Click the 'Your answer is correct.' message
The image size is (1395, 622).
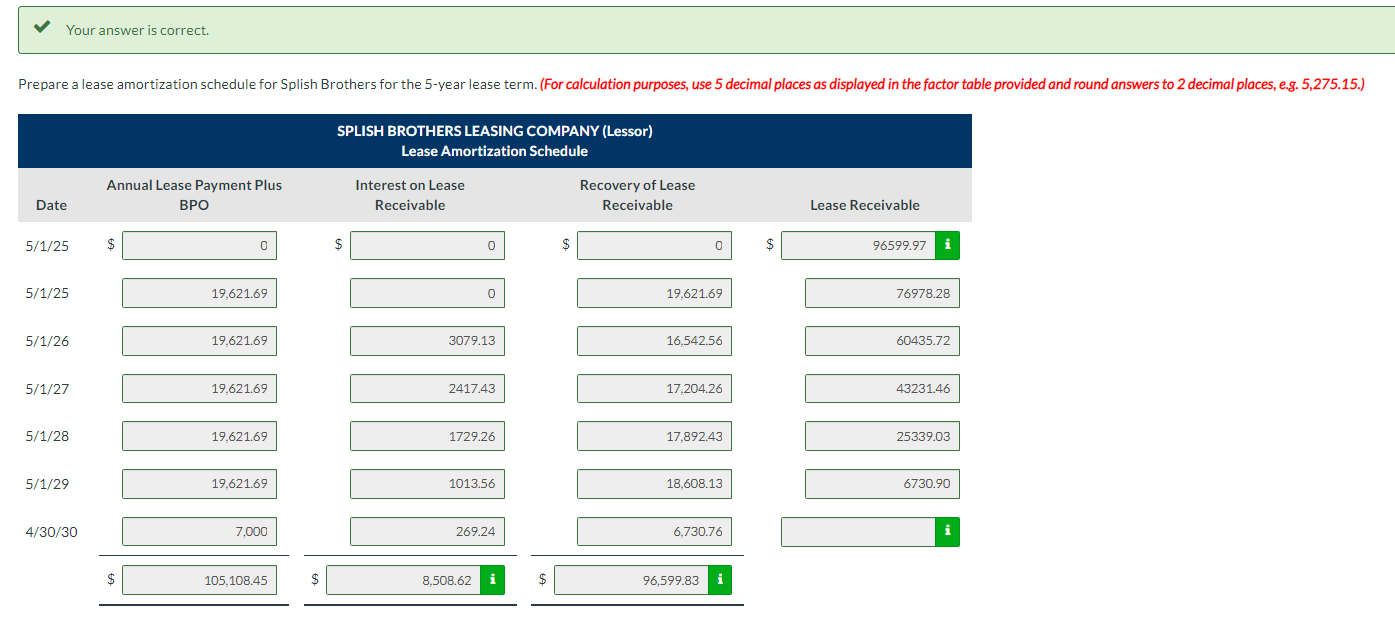pos(138,30)
